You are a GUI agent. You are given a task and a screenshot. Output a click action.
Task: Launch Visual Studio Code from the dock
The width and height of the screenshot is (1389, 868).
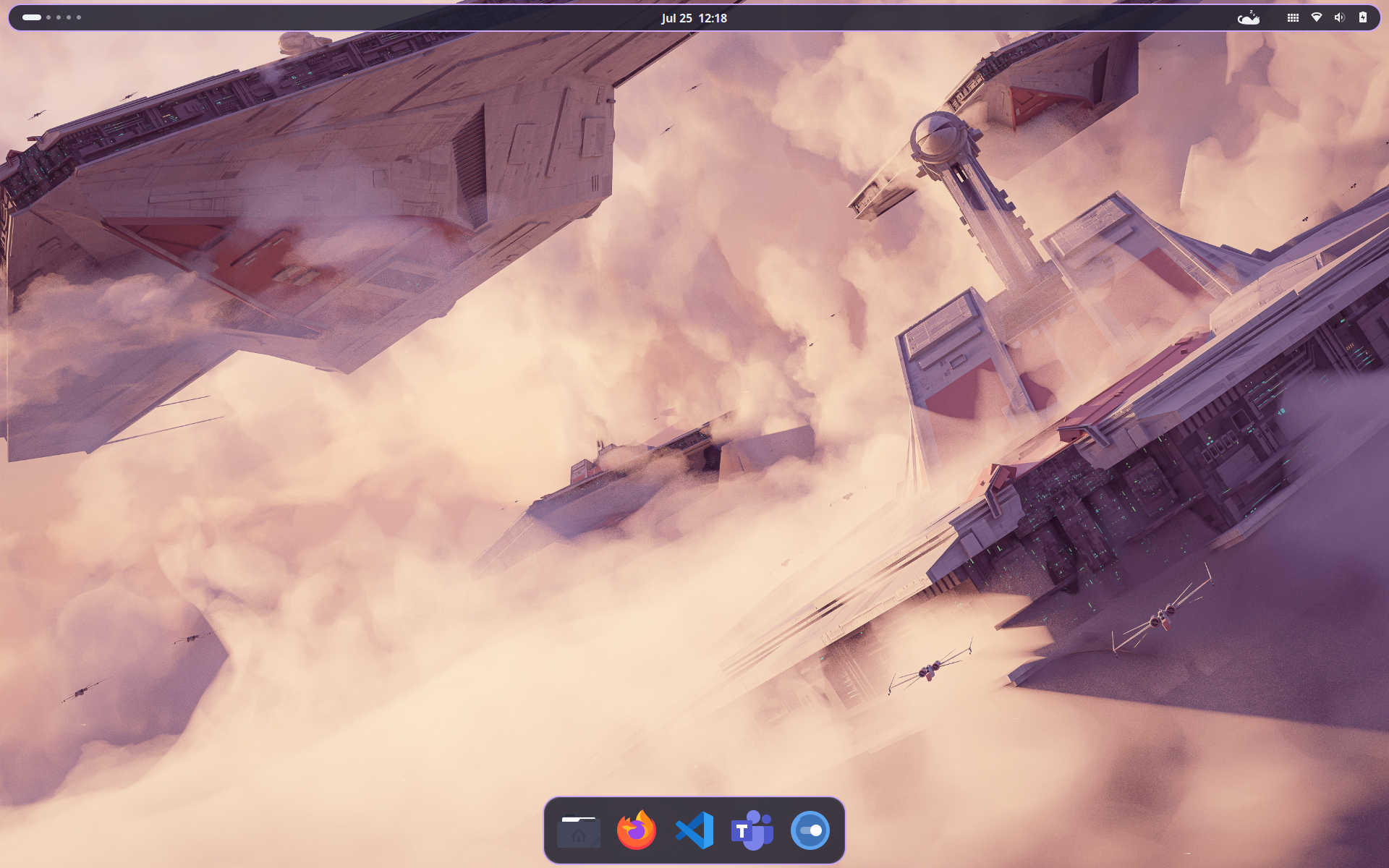tap(694, 830)
